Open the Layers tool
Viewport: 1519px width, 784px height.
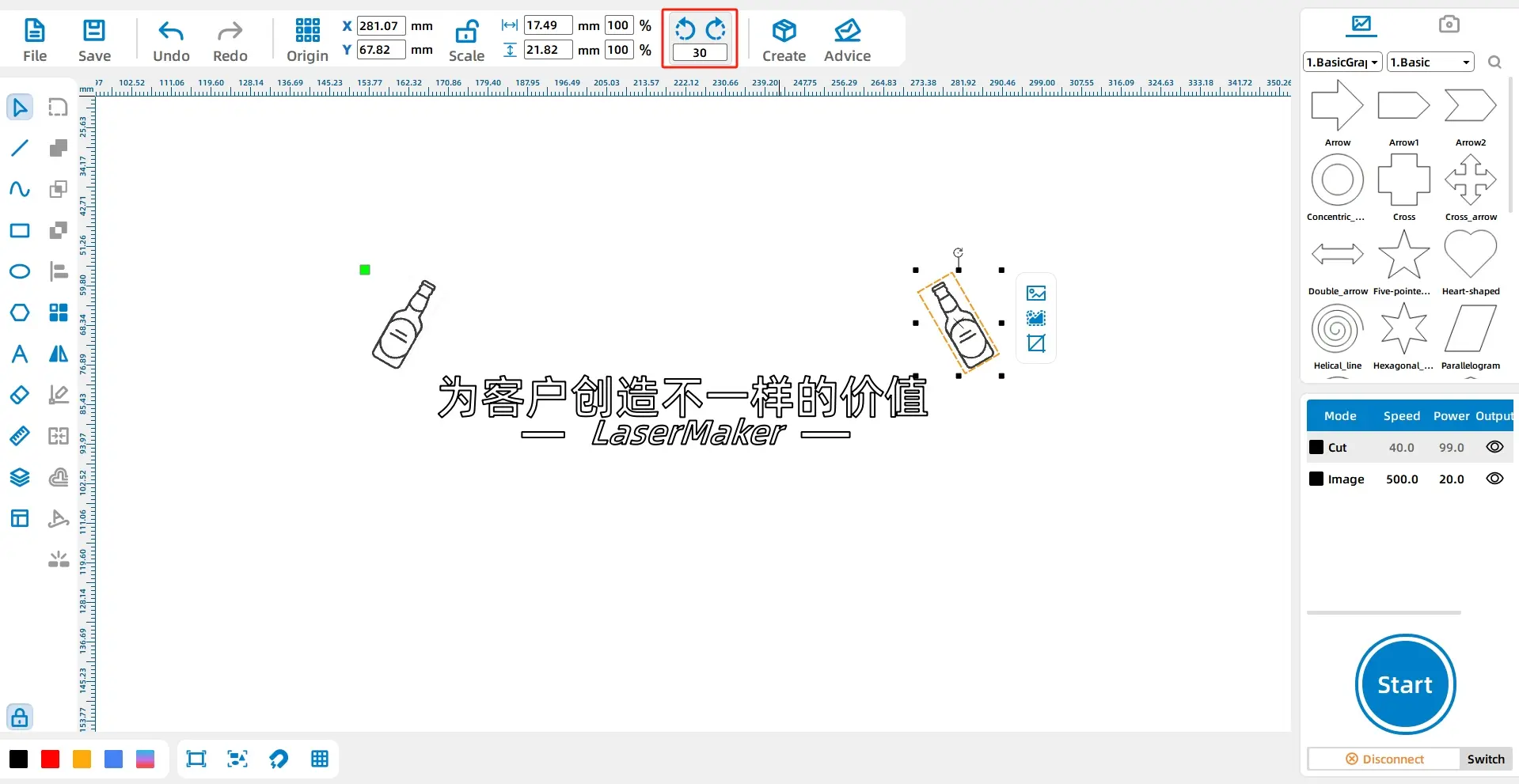[20, 477]
